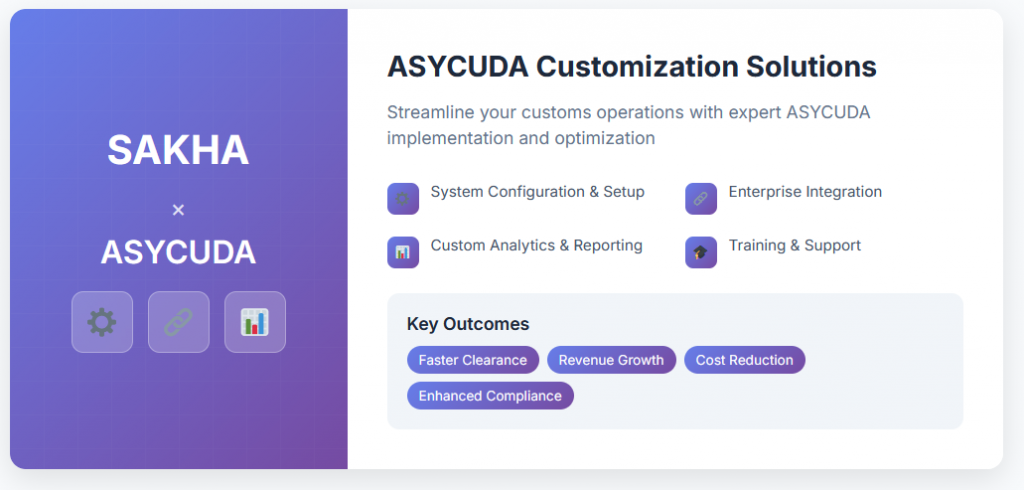1024x490 pixels.
Task: Click the chain link icon tile in purple panel
Action: (178, 322)
